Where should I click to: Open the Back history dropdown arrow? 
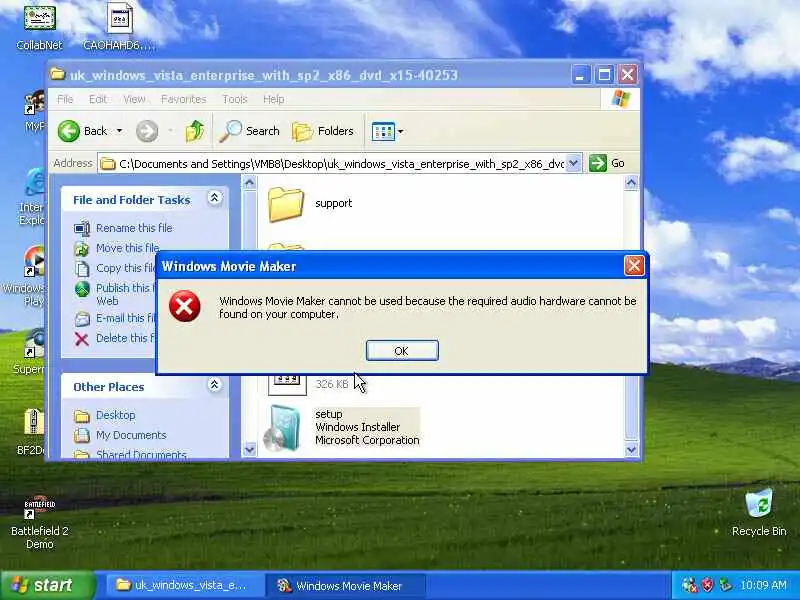pos(119,131)
